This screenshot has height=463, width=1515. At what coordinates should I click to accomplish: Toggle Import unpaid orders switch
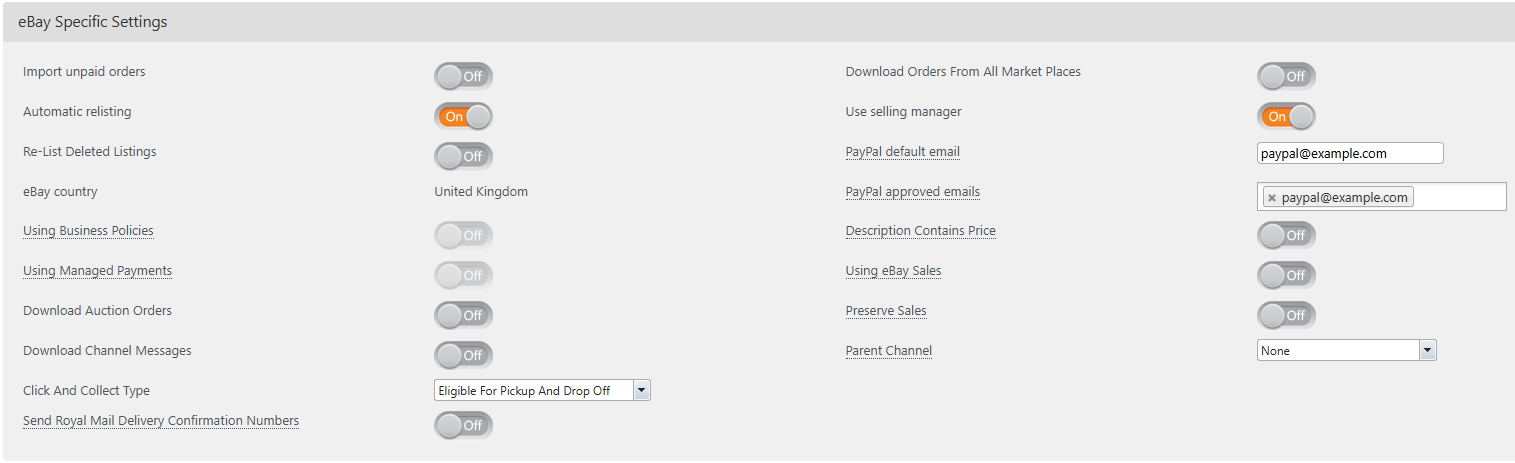[x=463, y=76]
